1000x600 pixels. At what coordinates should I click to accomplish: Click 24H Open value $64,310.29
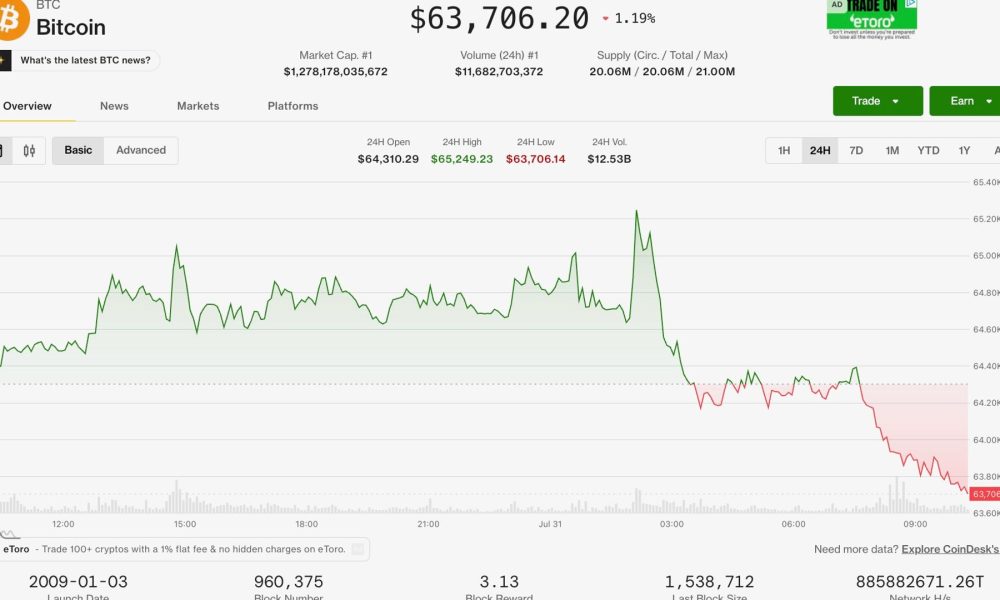[388, 159]
